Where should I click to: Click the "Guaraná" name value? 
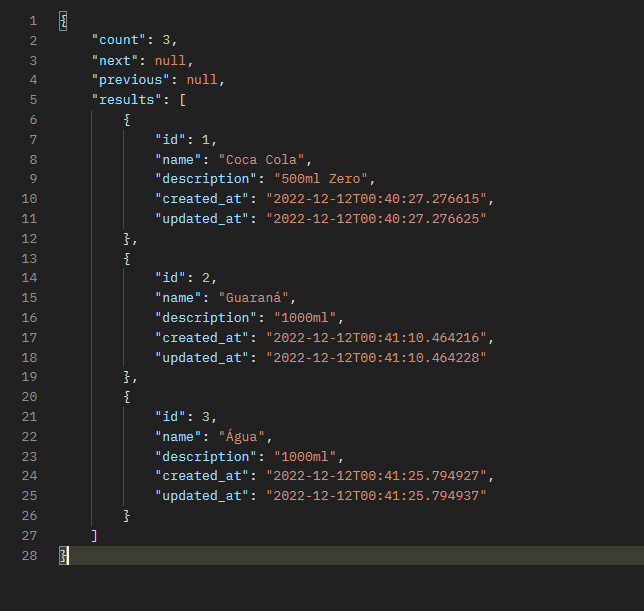pos(256,298)
